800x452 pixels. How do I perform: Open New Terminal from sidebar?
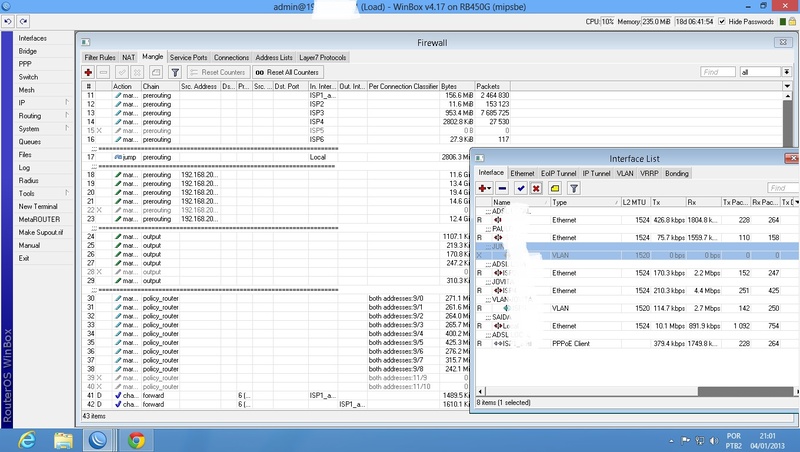pos(38,206)
